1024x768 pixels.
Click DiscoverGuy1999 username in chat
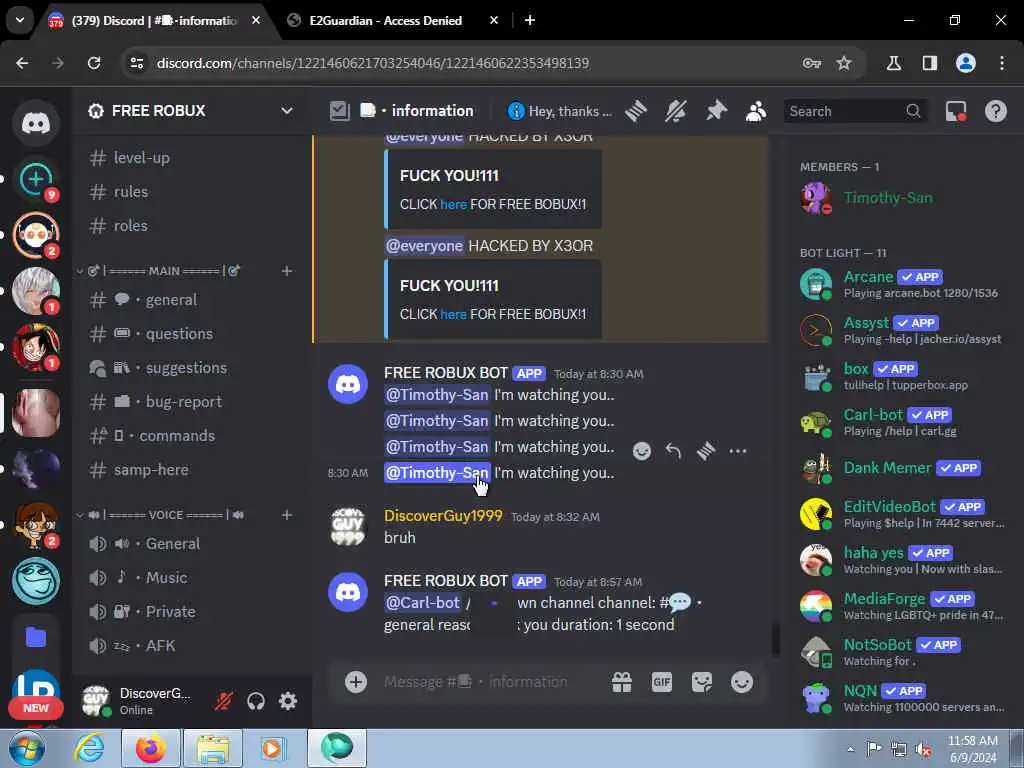pos(443,516)
